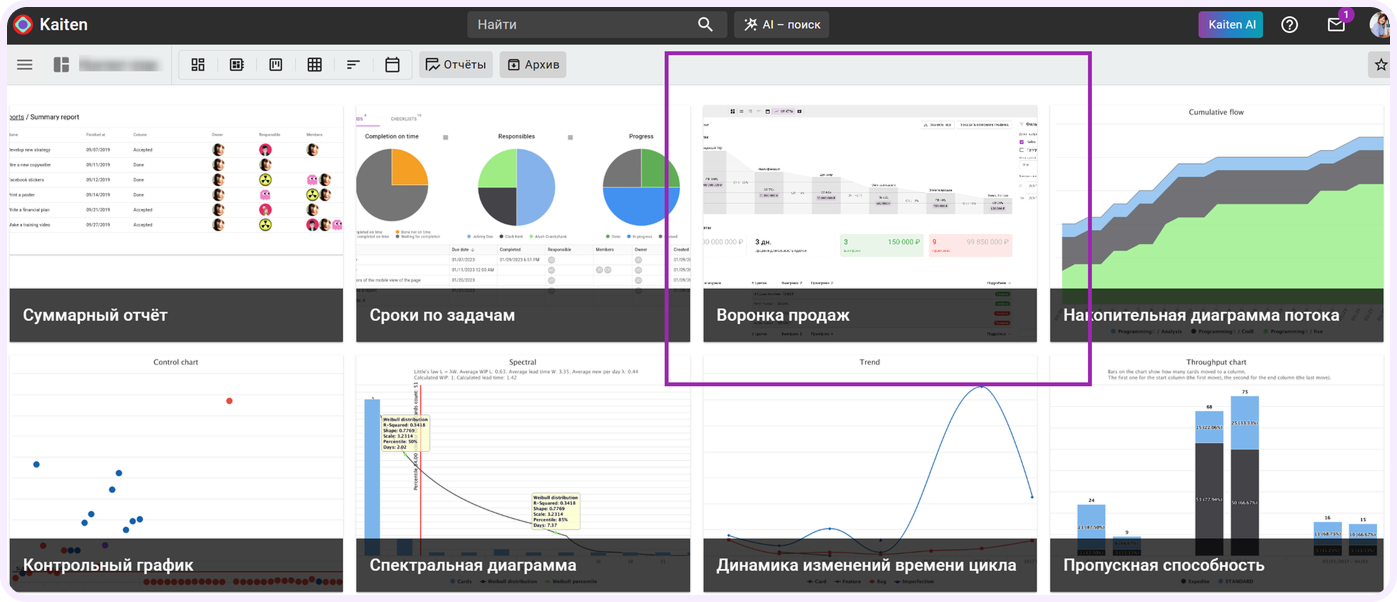Open the table grid view icon

(x=315, y=65)
